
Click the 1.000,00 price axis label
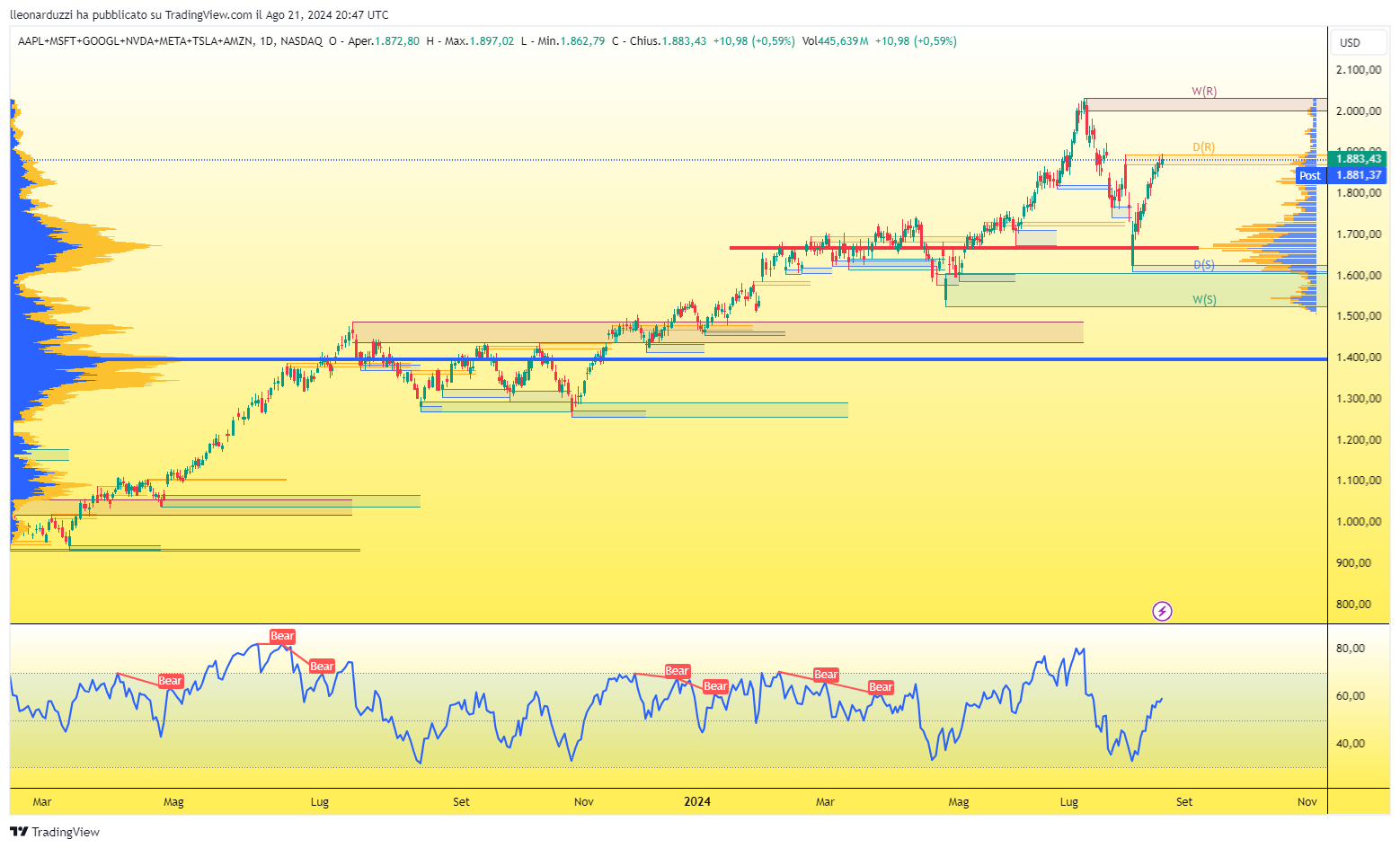coord(1359,522)
